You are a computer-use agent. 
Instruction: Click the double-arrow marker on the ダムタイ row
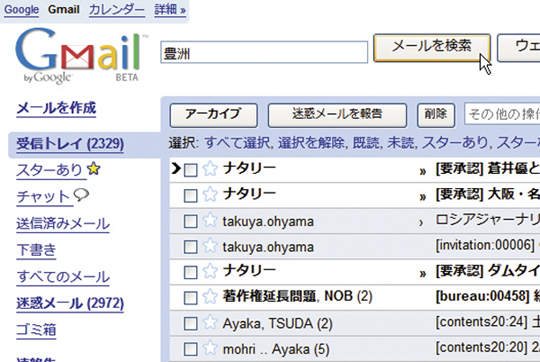423,274
